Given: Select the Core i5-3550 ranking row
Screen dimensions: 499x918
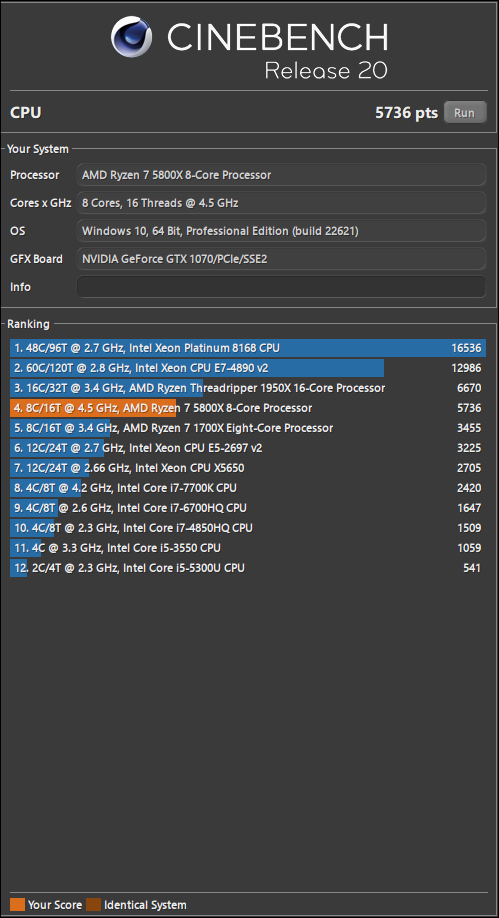Looking at the screenshot, I should point(248,548).
